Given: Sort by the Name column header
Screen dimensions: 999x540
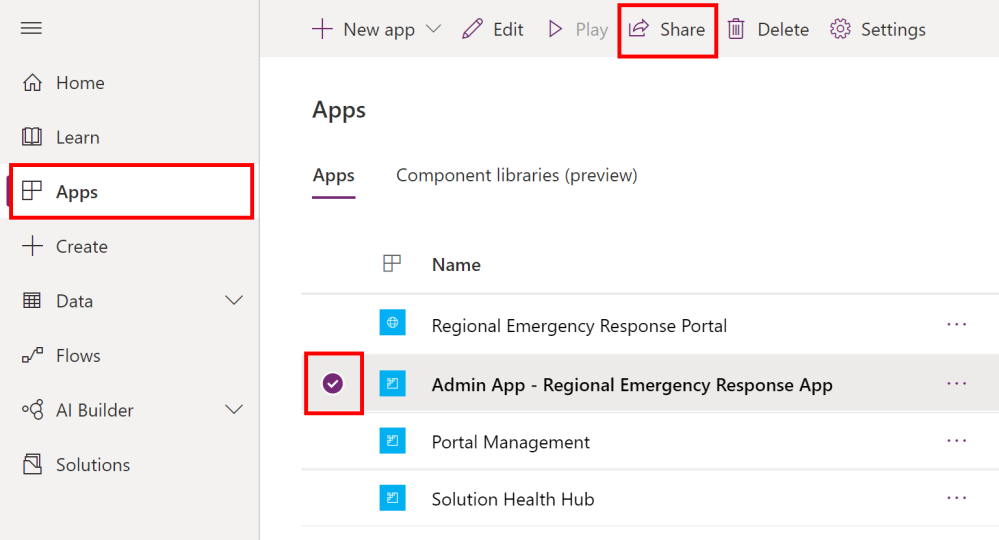Looking at the screenshot, I should coord(456,265).
